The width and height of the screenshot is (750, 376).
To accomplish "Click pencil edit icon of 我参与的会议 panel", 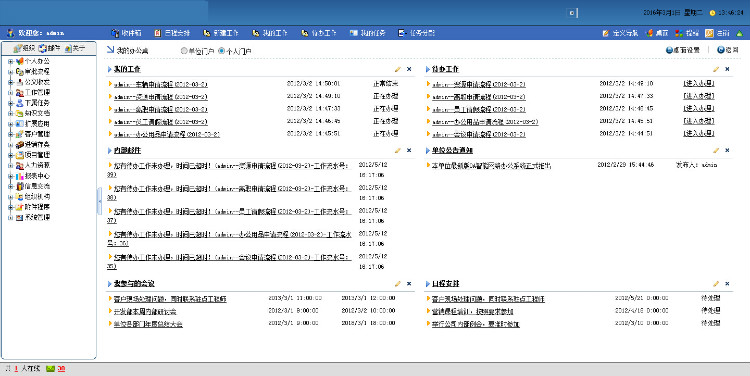I will point(398,284).
